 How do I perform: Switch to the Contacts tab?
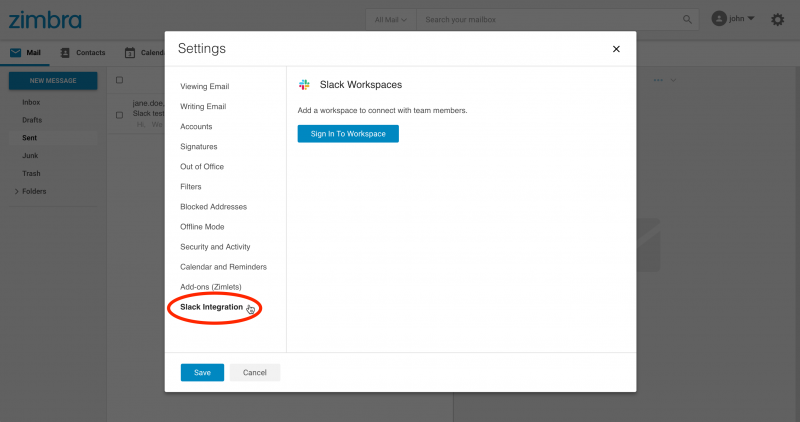pos(83,53)
